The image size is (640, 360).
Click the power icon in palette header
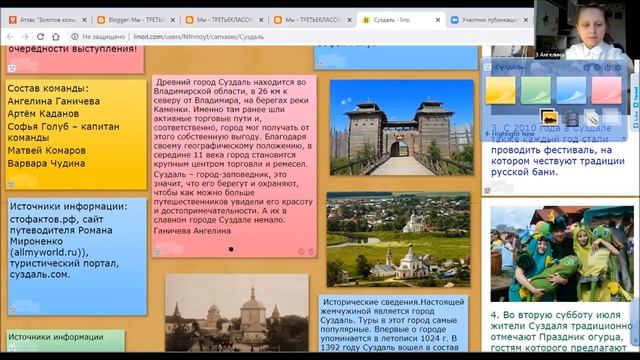[x=607, y=68]
